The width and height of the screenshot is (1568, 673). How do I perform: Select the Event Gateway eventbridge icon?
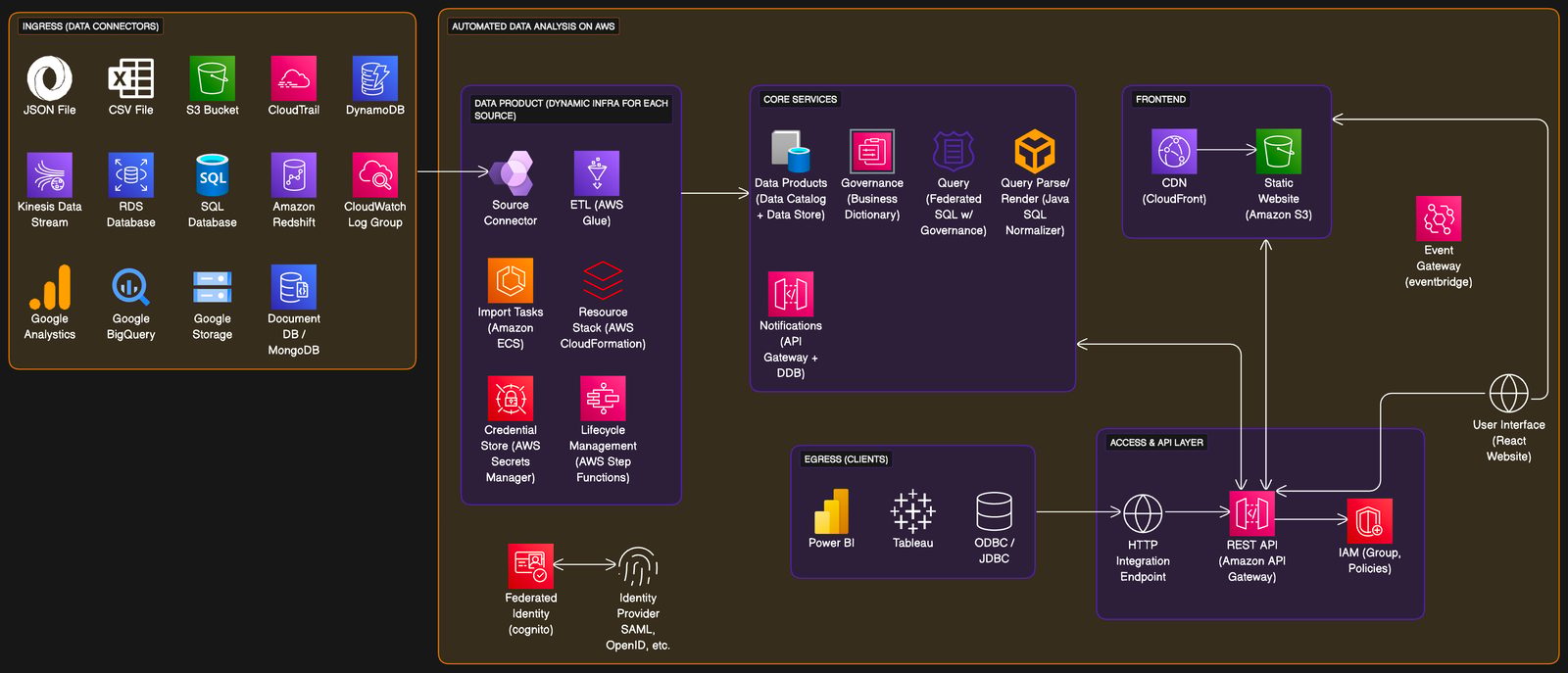(x=1438, y=219)
